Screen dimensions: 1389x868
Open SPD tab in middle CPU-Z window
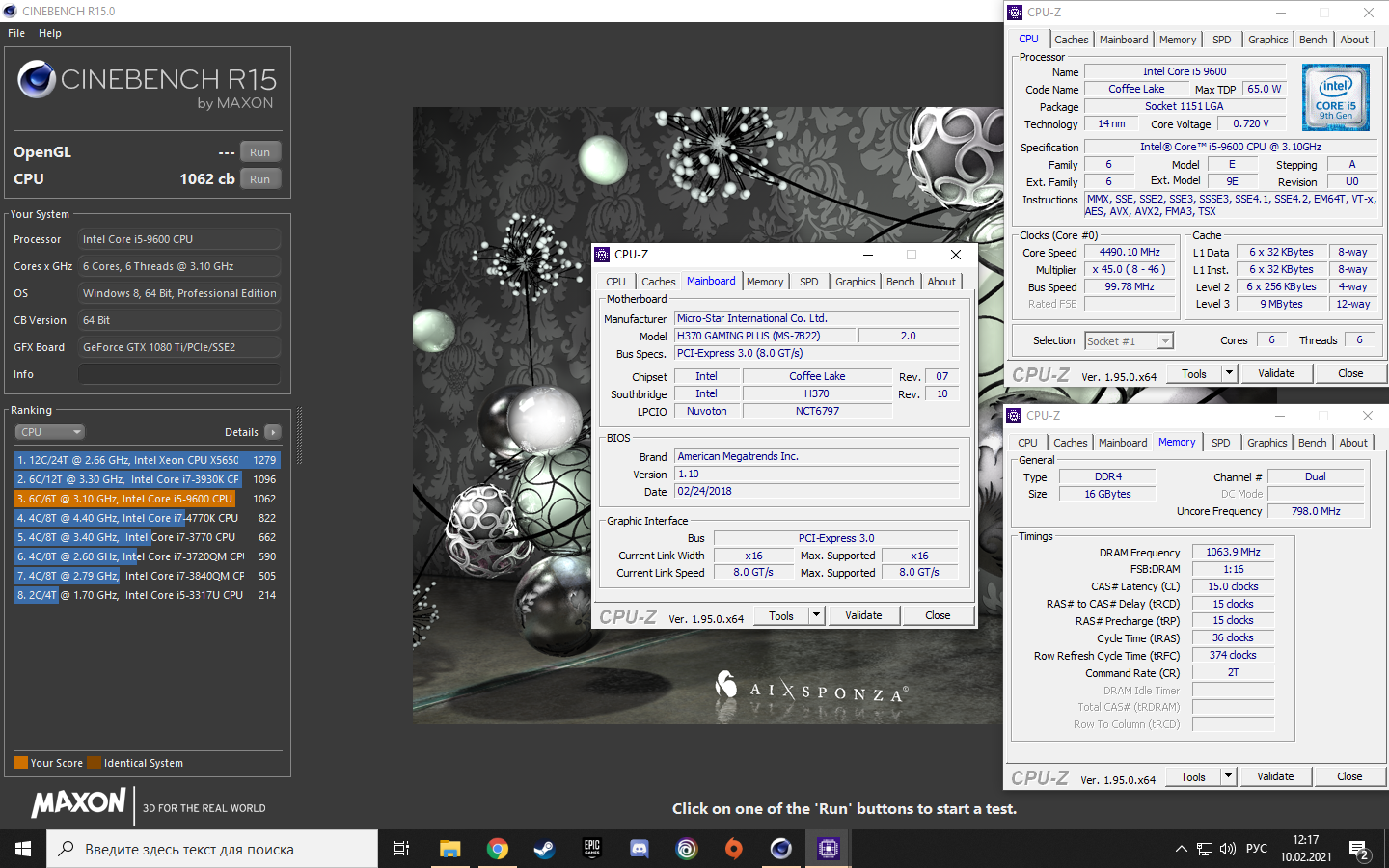[809, 282]
